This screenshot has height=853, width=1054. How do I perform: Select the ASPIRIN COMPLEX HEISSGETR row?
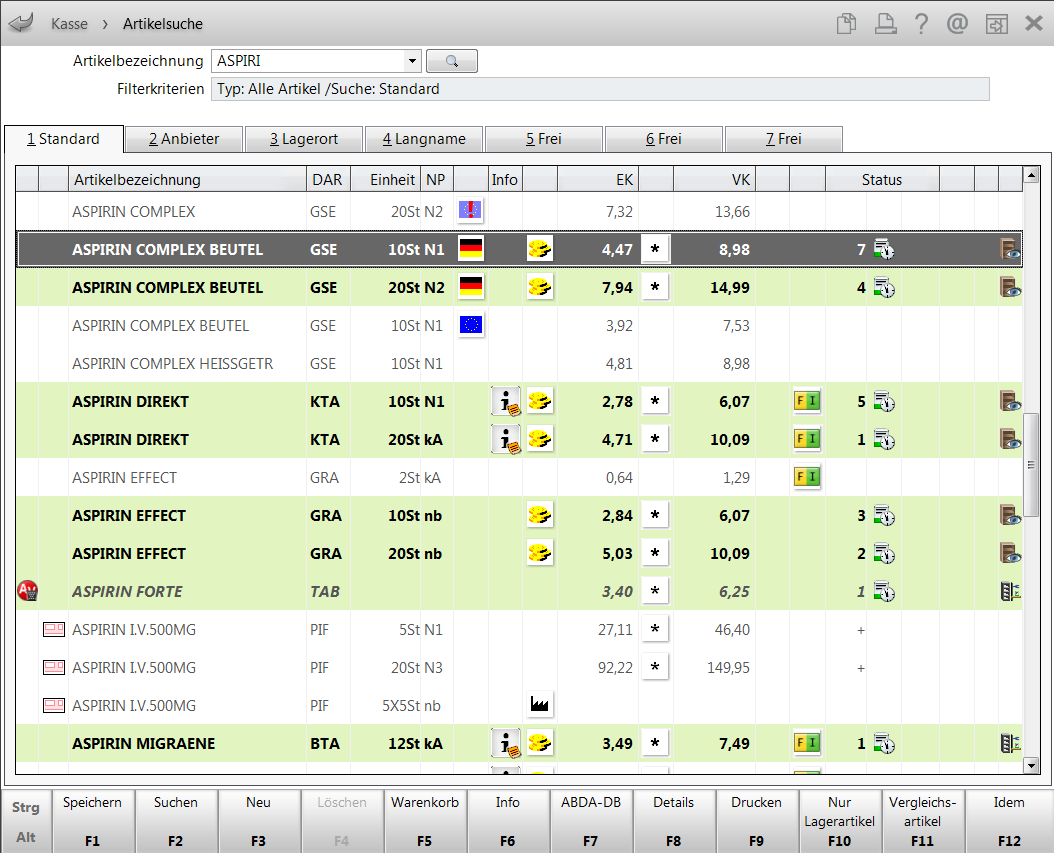click(519, 364)
